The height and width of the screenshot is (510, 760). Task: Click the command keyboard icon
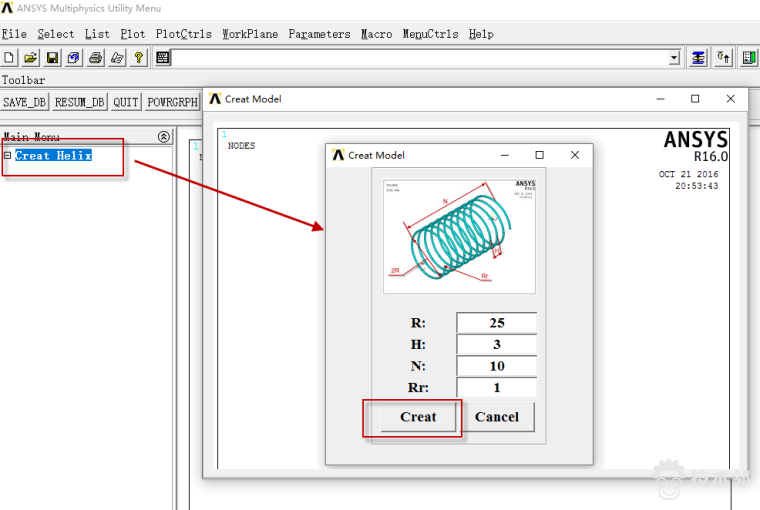point(163,58)
